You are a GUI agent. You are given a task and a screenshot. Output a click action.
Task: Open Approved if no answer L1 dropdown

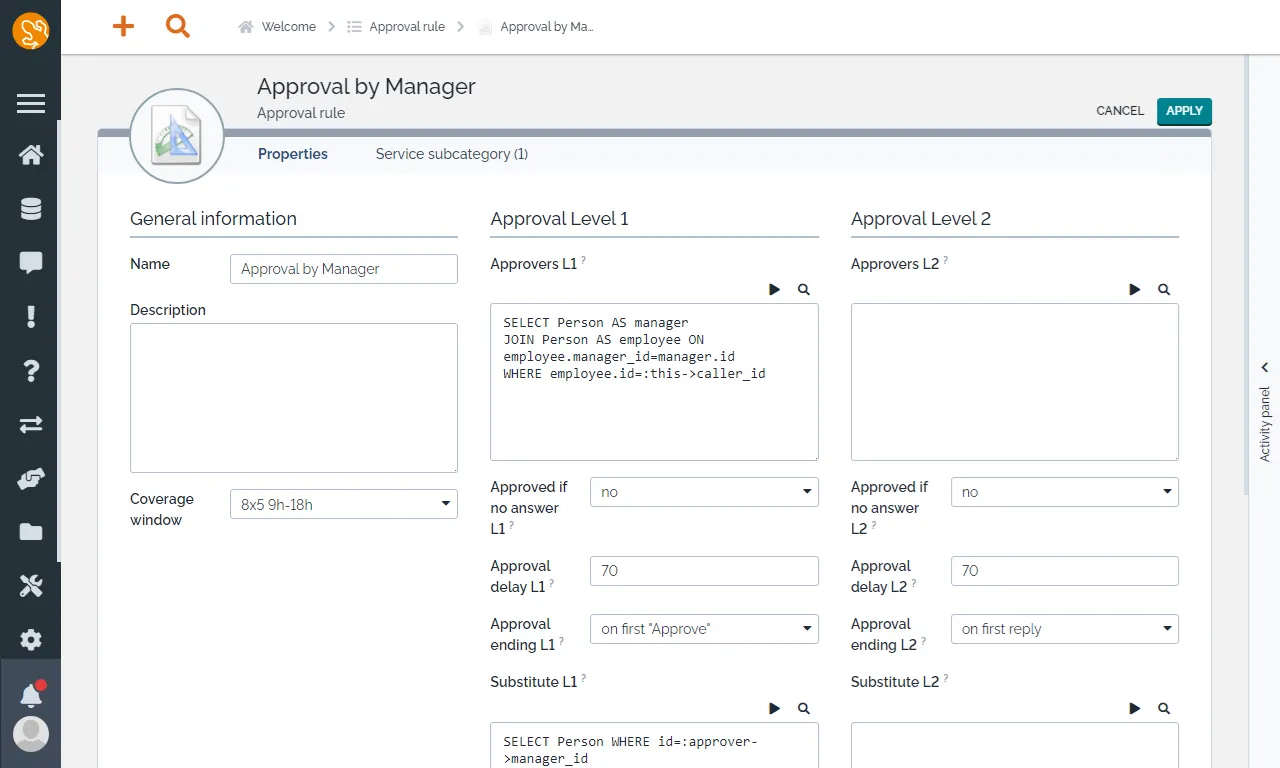[704, 492]
